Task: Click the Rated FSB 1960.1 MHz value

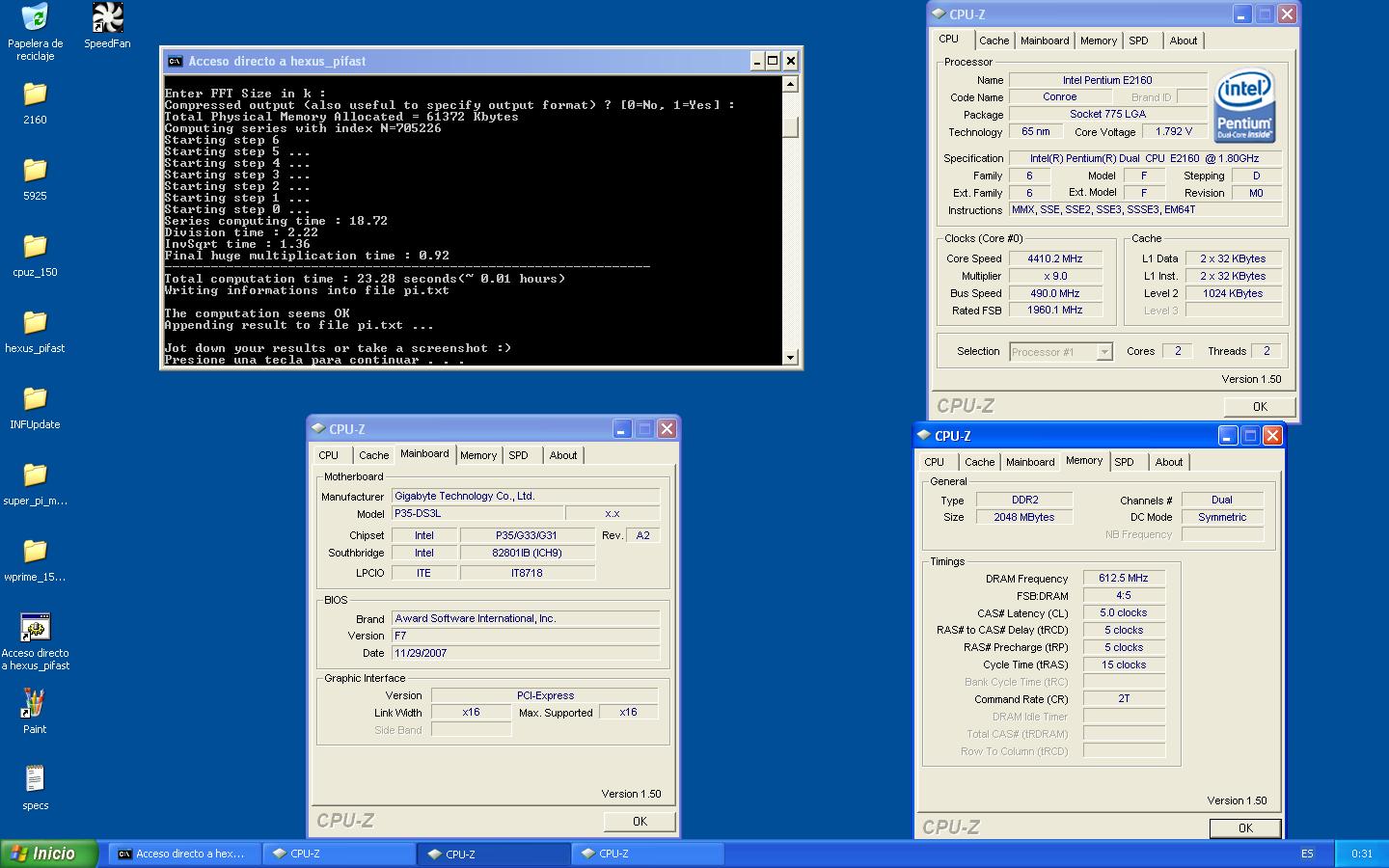Action: pyautogui.click(x=1054, y=310)
